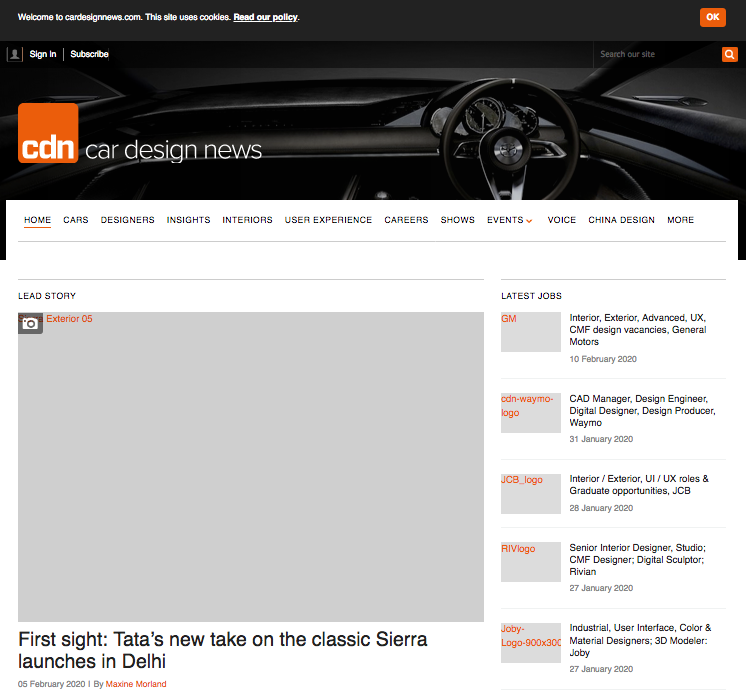Open the Joby Industrial Designers job listing
746x696 pixels.
coord(640,640)
